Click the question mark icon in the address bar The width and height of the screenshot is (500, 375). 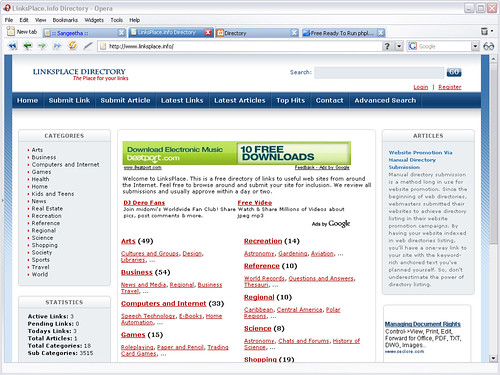[387, 46]
